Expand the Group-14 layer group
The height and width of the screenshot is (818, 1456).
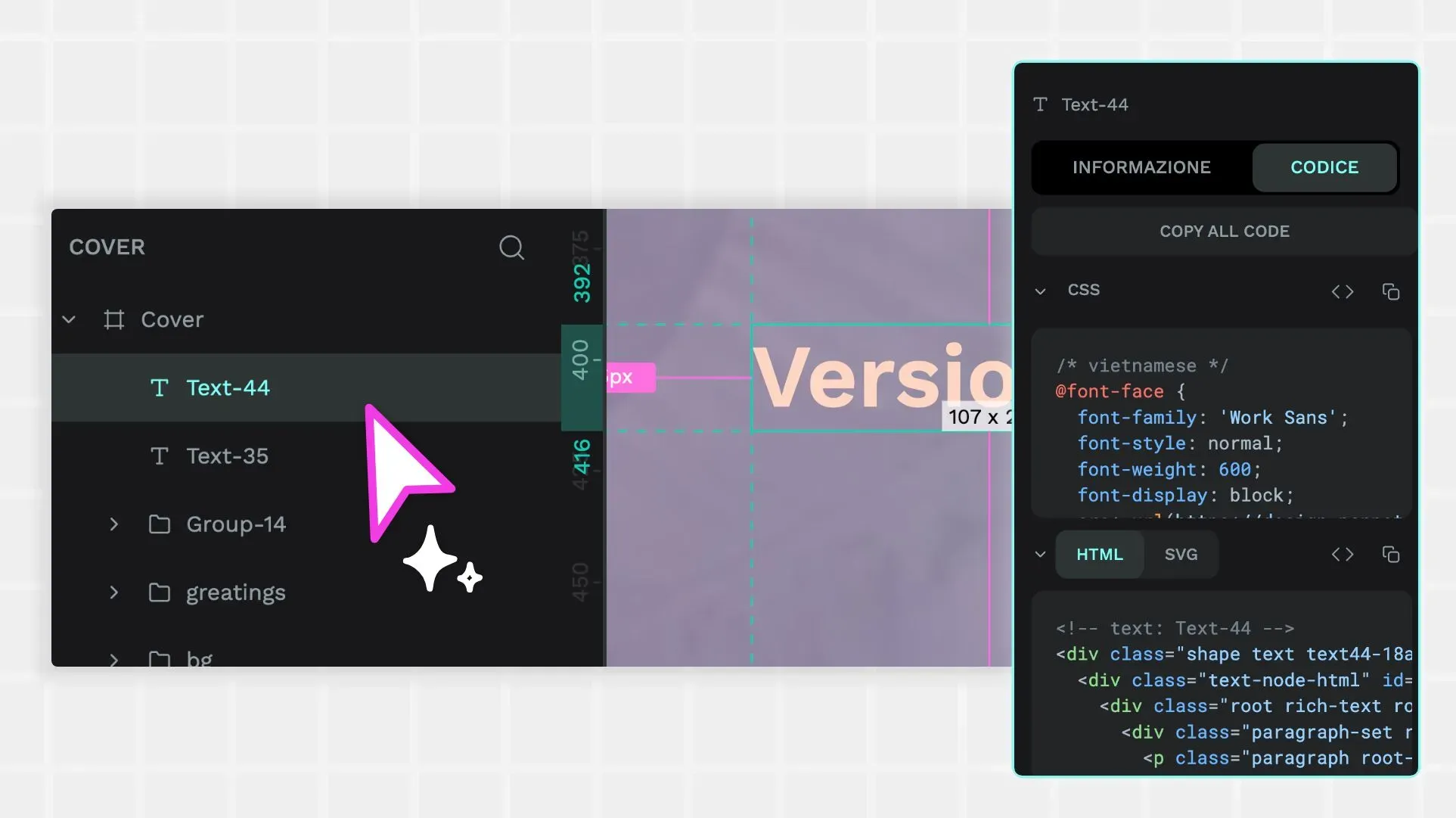point(114,524)
